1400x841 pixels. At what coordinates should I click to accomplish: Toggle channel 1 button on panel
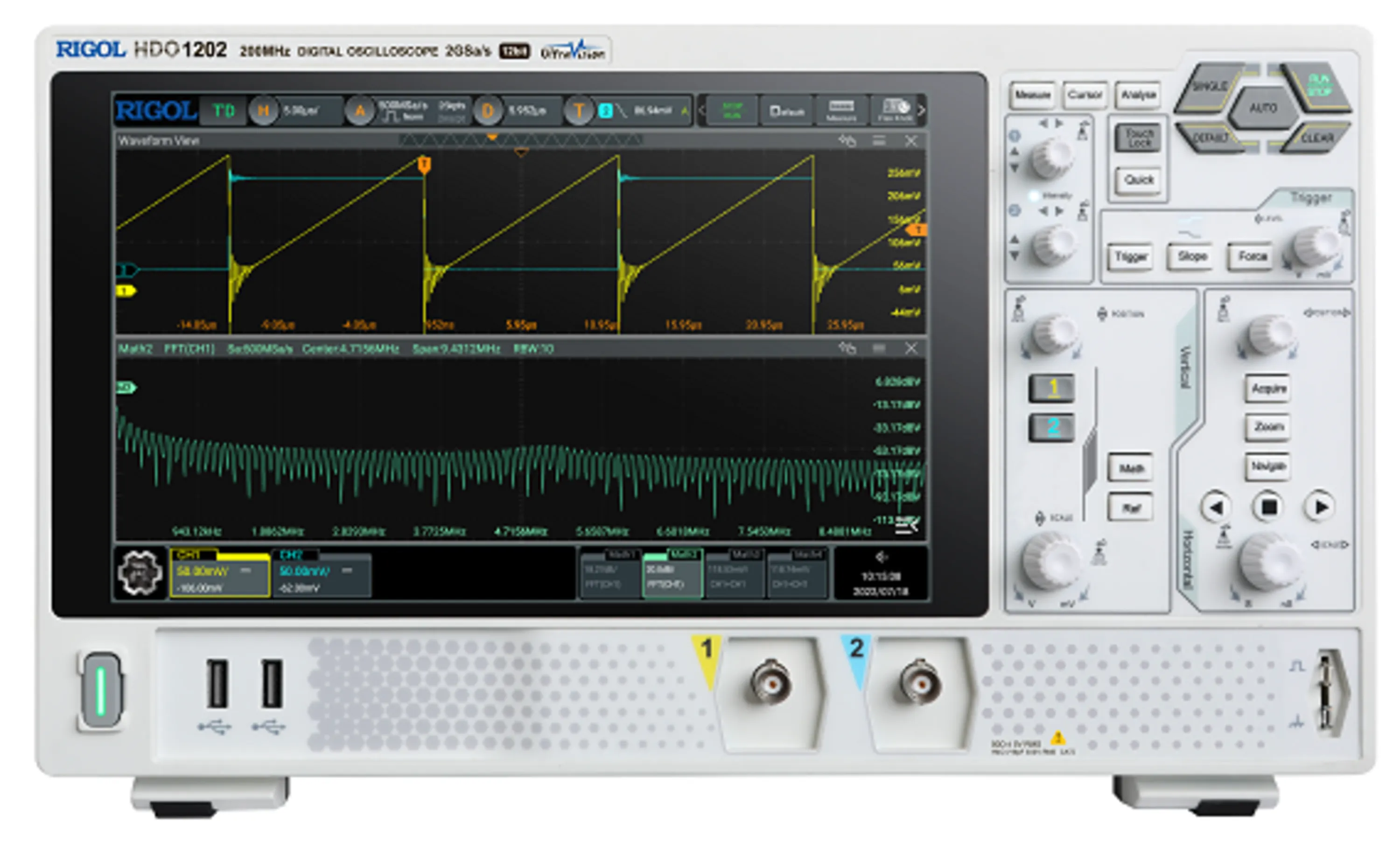click(1052, 388)
